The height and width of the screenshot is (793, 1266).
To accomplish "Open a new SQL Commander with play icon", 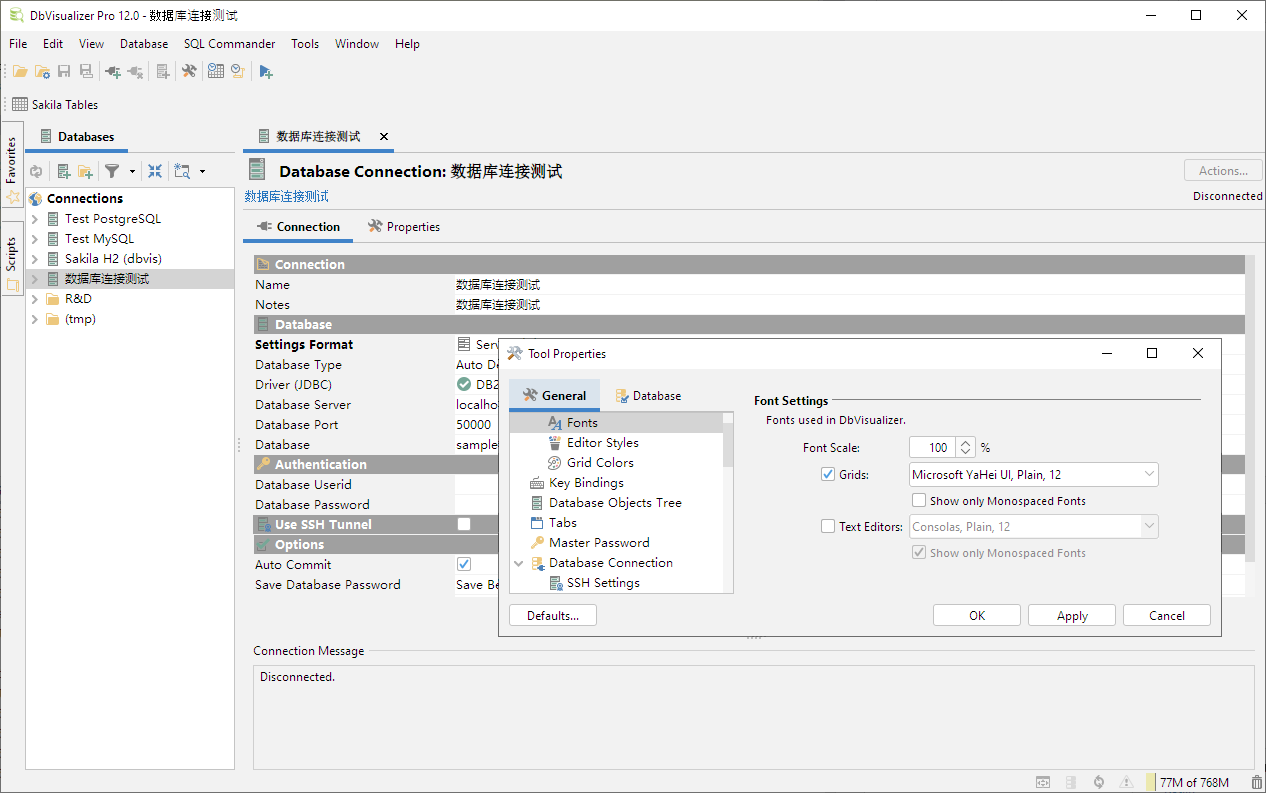I will pyautogui.click(x=265, y=71).
